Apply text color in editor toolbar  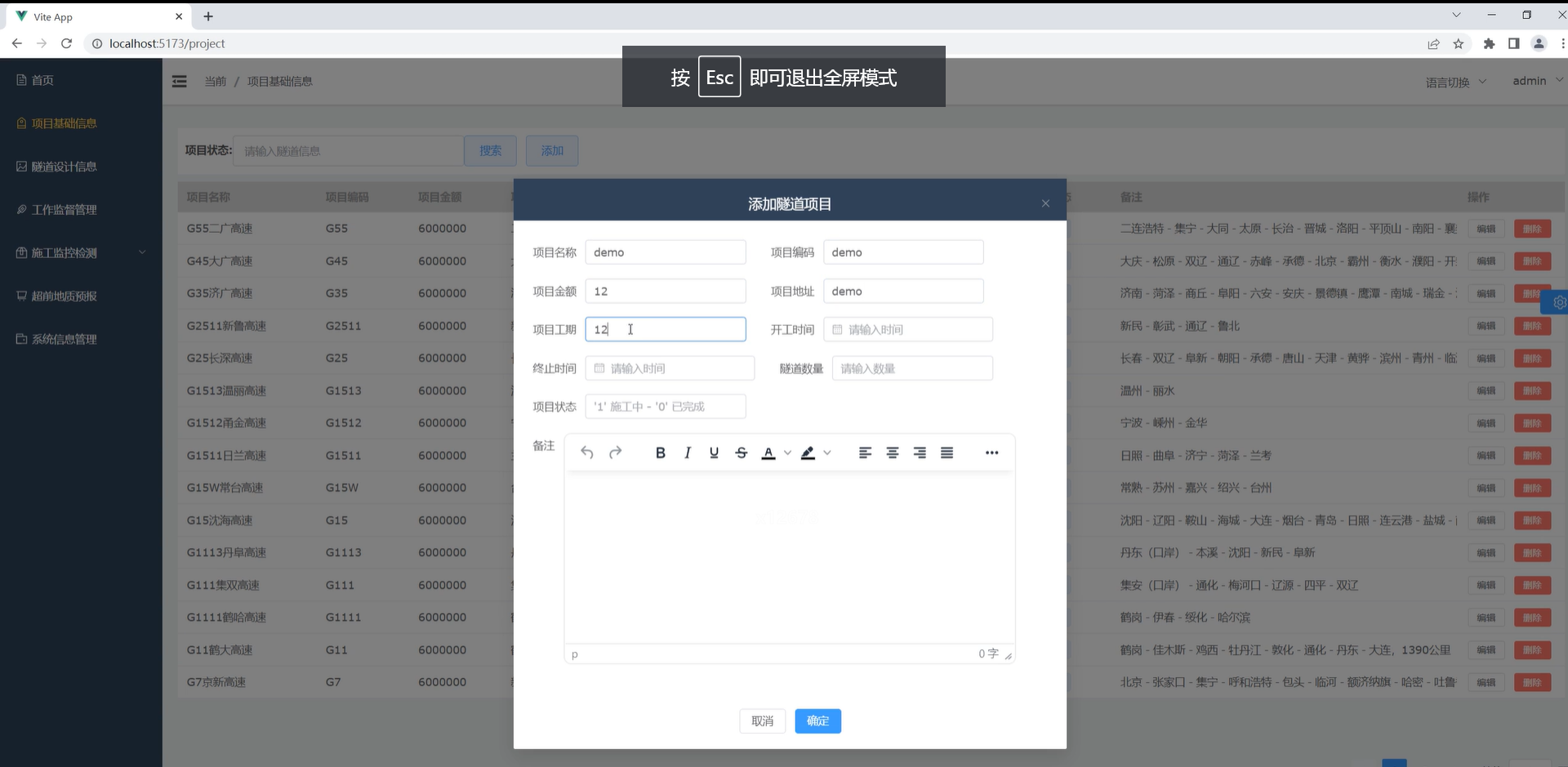tap(768, 453)
